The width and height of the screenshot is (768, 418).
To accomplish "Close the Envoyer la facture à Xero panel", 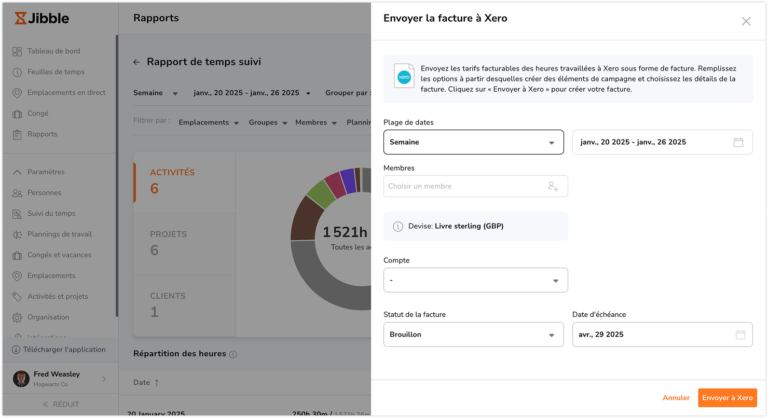I will click(x=745, y=21).
